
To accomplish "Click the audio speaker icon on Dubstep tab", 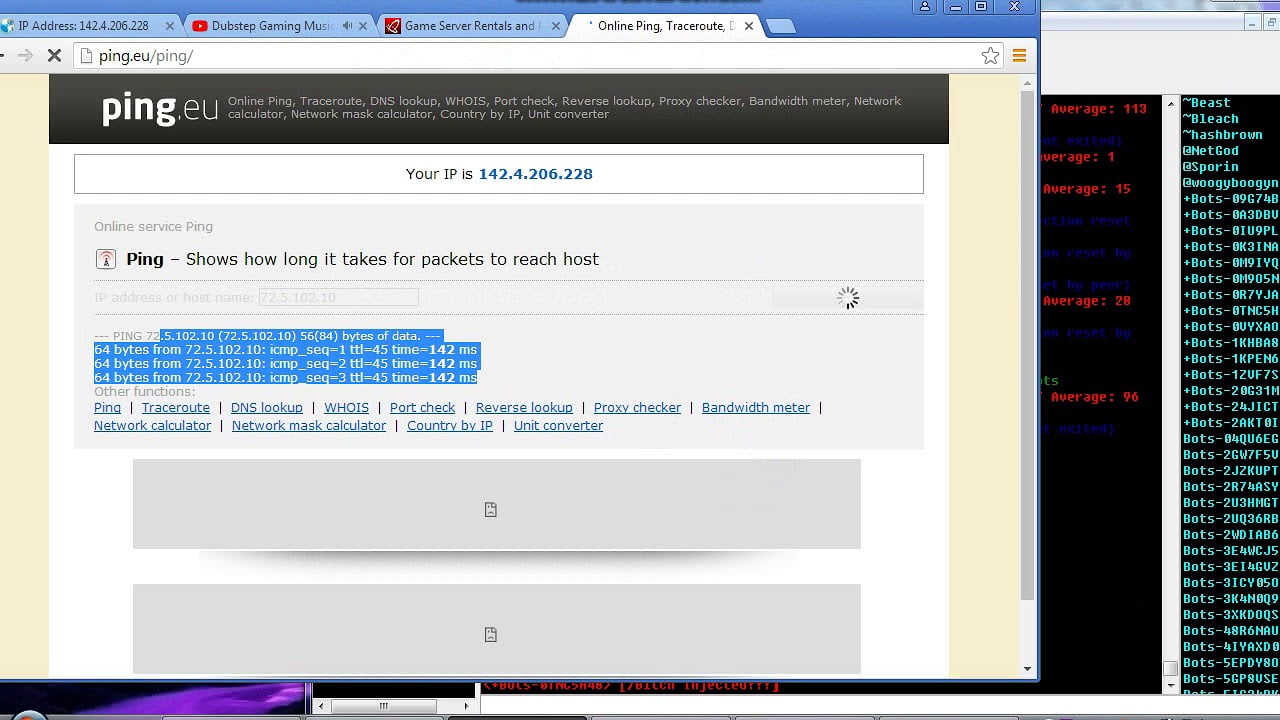I will click(x=347, y=26).
